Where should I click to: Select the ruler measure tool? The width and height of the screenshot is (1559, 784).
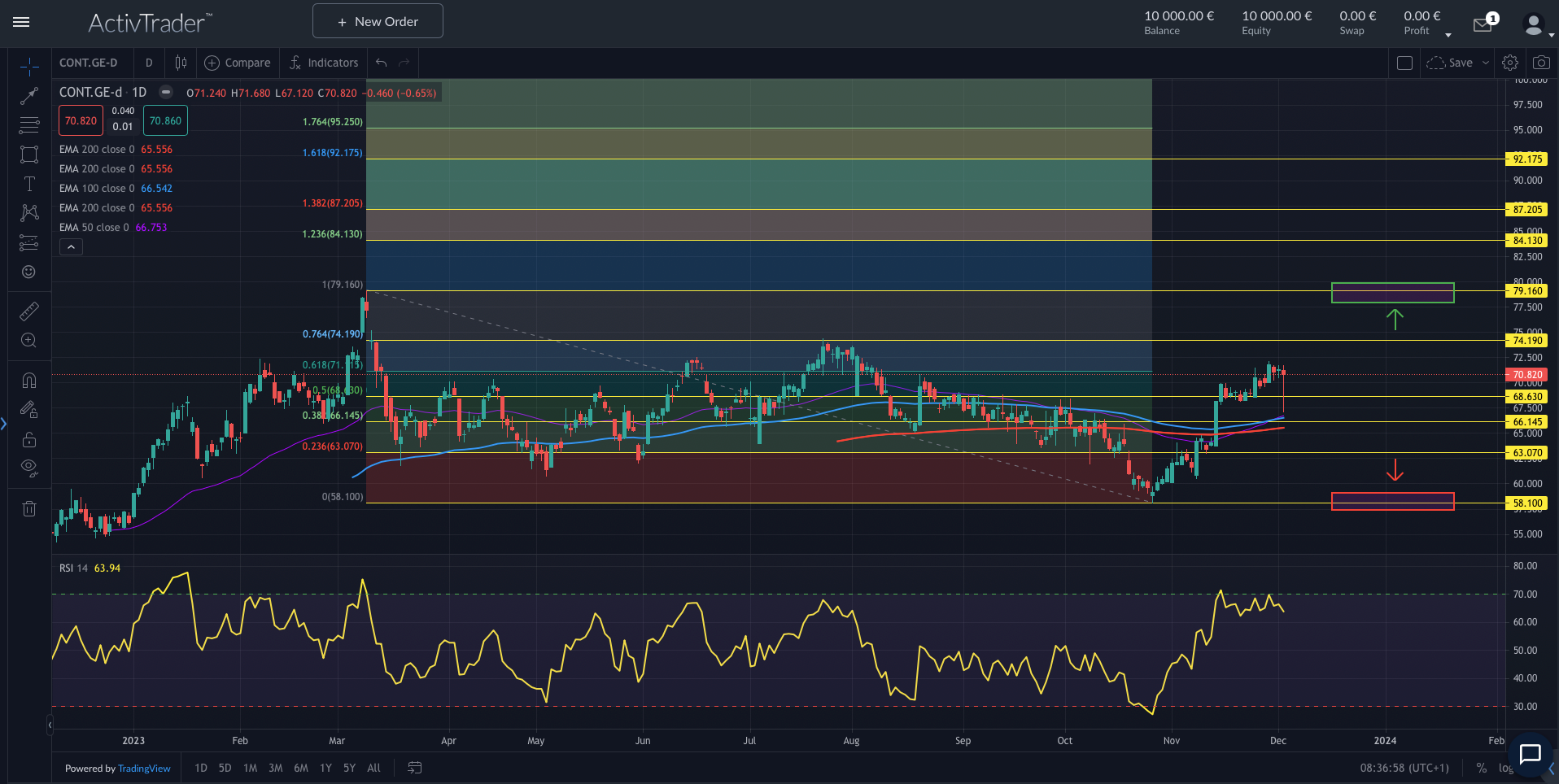pos(29,311)
